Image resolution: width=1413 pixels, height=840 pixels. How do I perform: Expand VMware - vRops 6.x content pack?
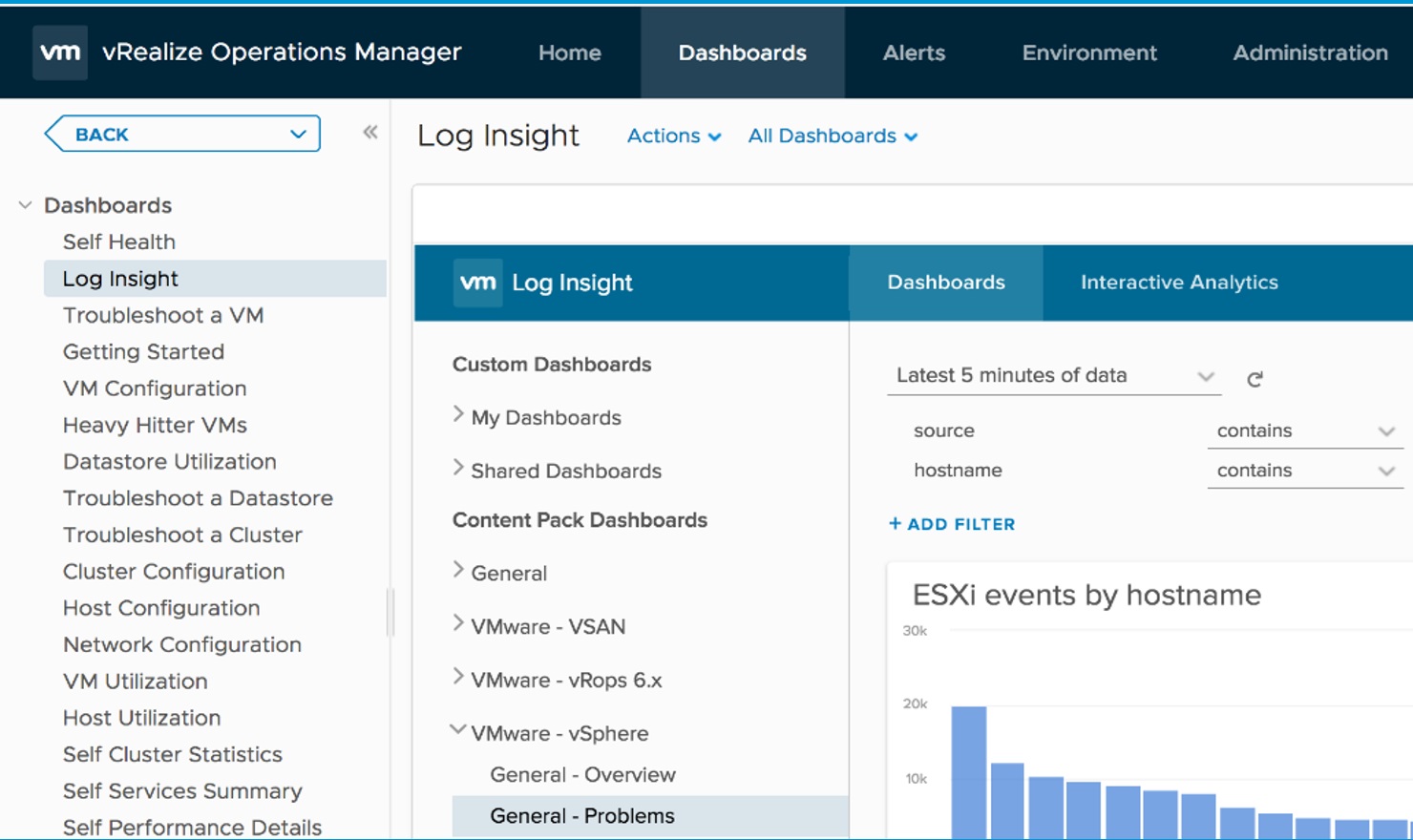(x=458, y=678)
